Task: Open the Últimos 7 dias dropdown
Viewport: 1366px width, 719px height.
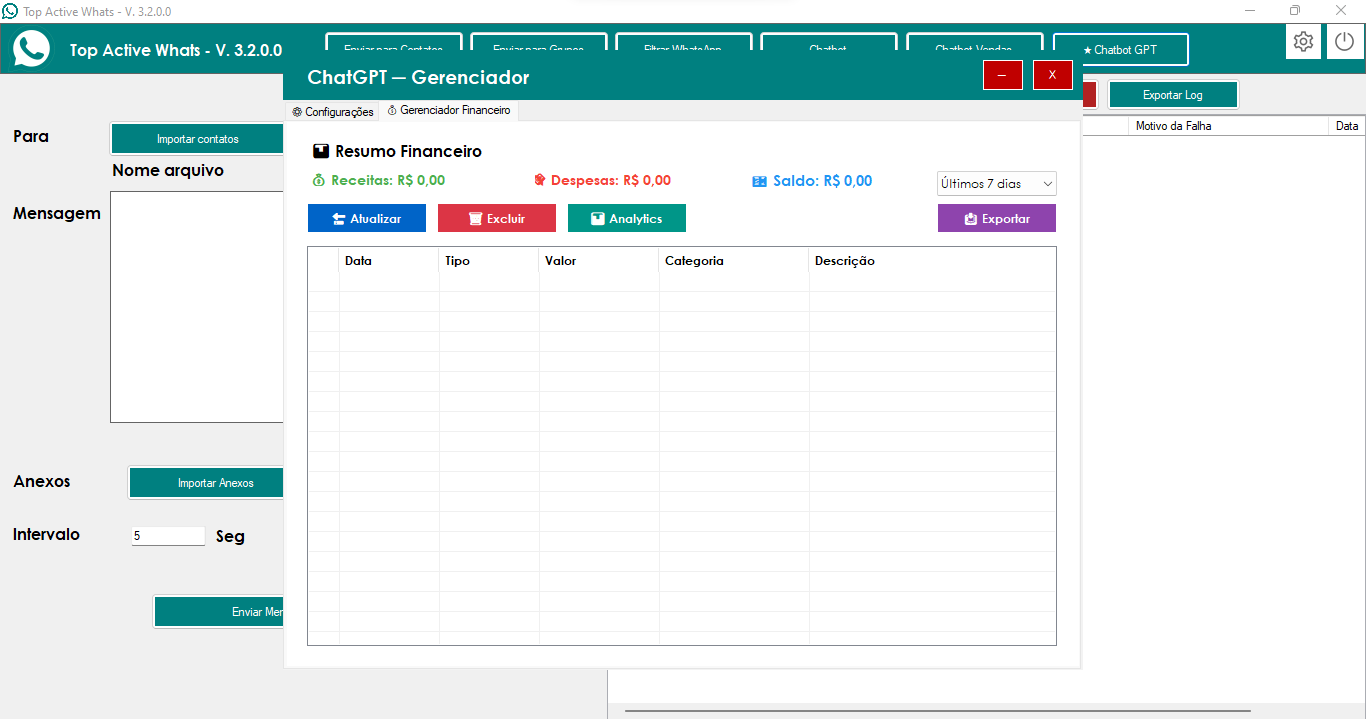Action: click(996, 184)
